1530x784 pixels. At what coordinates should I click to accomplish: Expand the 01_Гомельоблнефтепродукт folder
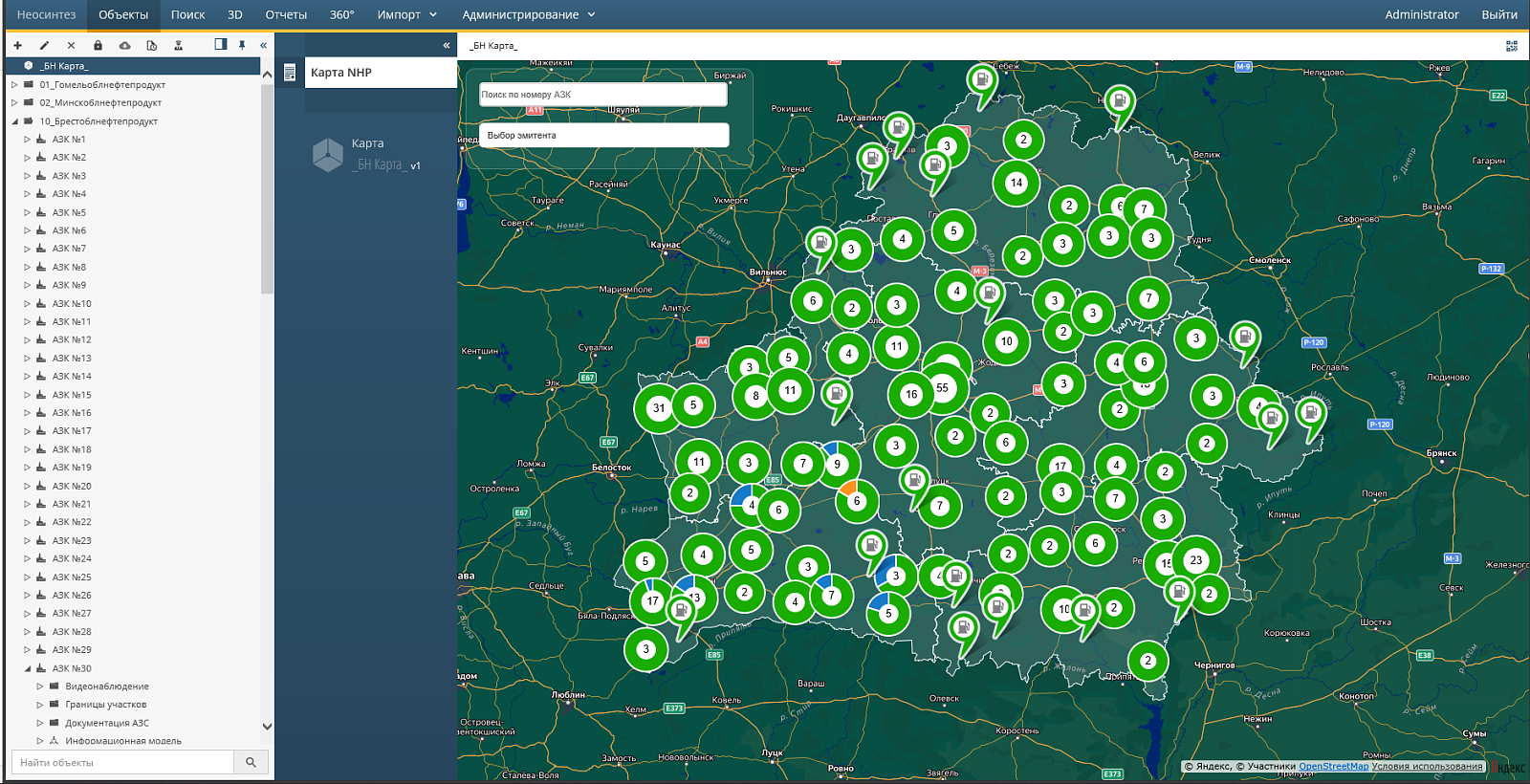(14, 85)
